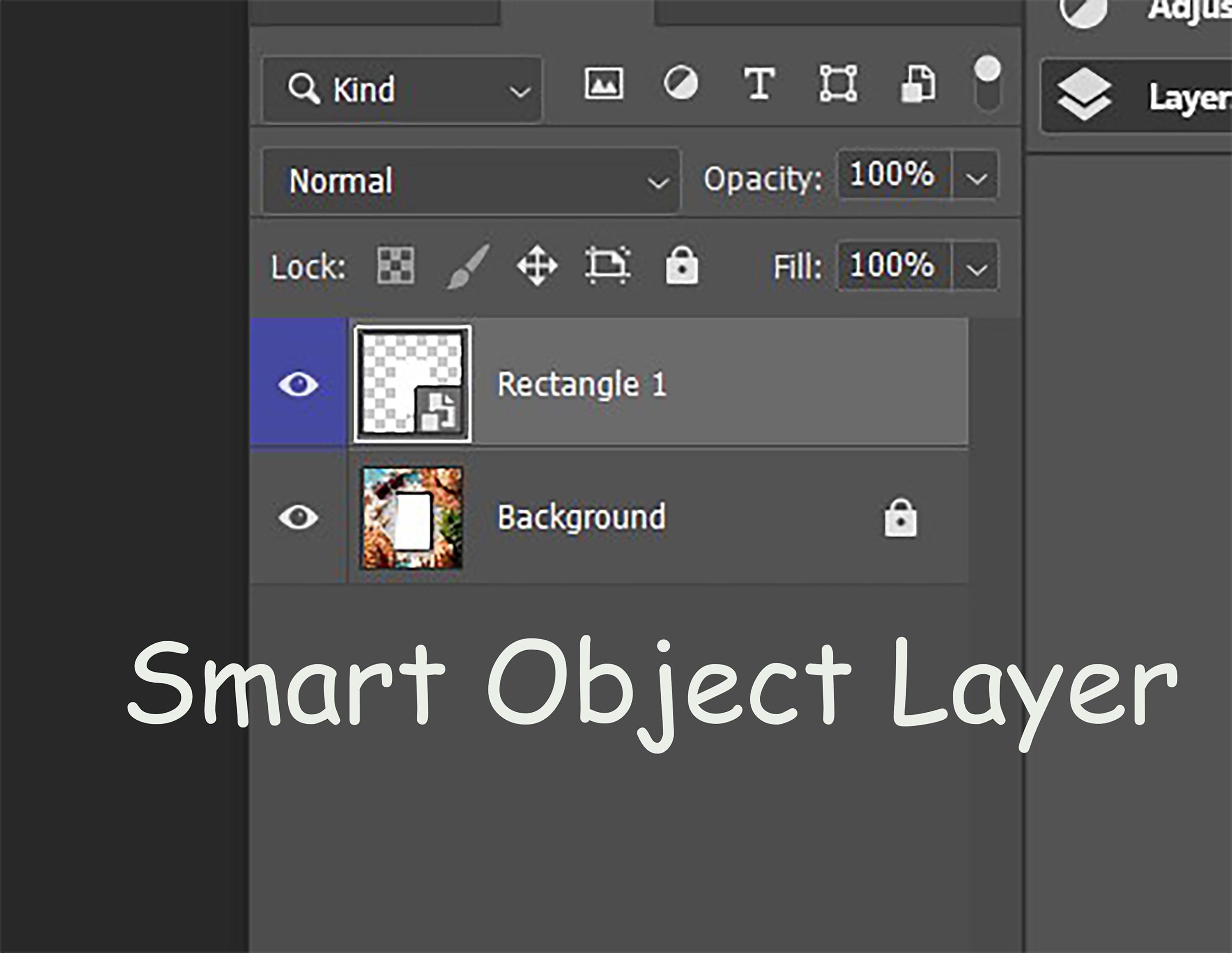Image resolution: width=1232 pixels, height=953 pixels.
Task: Toggle layer filtering on/off switch
Action: [987, 83]
